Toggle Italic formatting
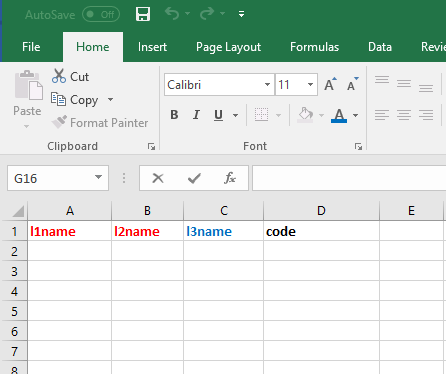This screenshot has height=374, width=446. coord(196,115)
